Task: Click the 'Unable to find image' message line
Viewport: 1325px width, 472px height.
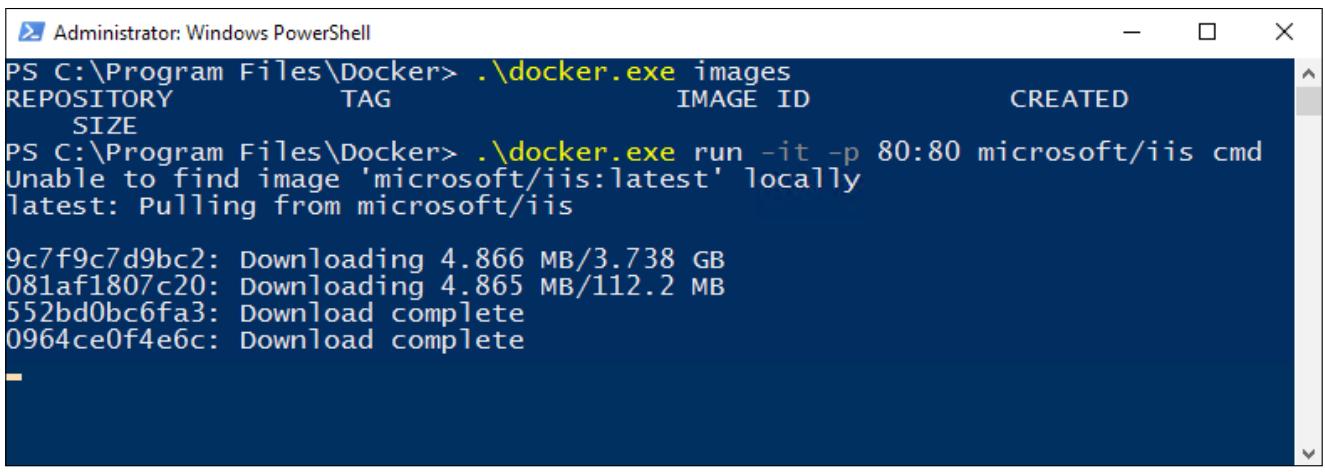Action: [x=433, y=180]
